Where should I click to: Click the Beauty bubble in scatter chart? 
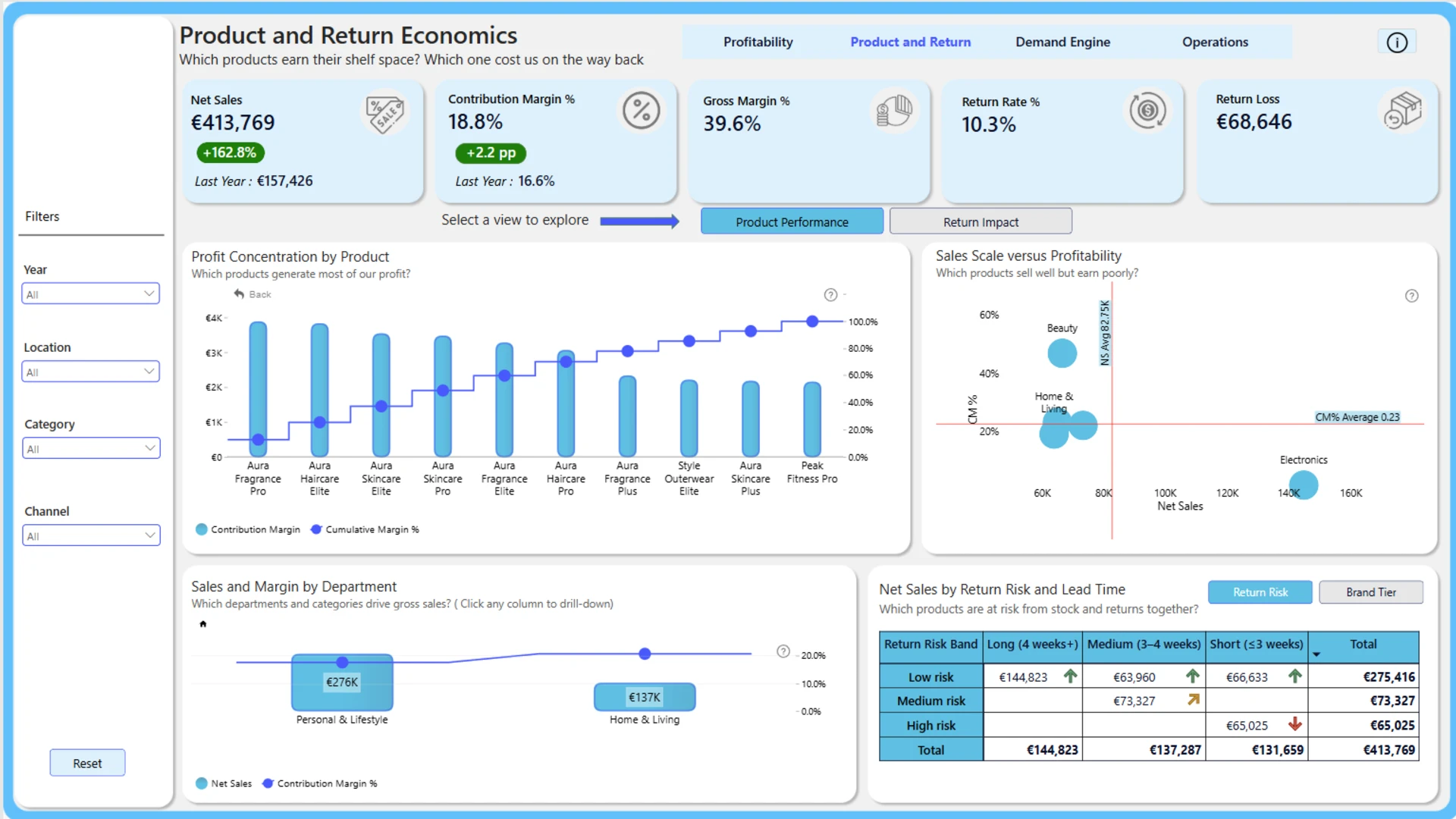[1062, 353]
